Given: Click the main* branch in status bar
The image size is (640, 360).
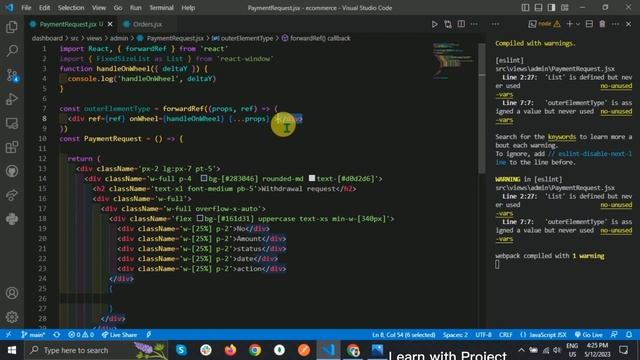Looking at the screenshot, I should (x=33, y=335).
